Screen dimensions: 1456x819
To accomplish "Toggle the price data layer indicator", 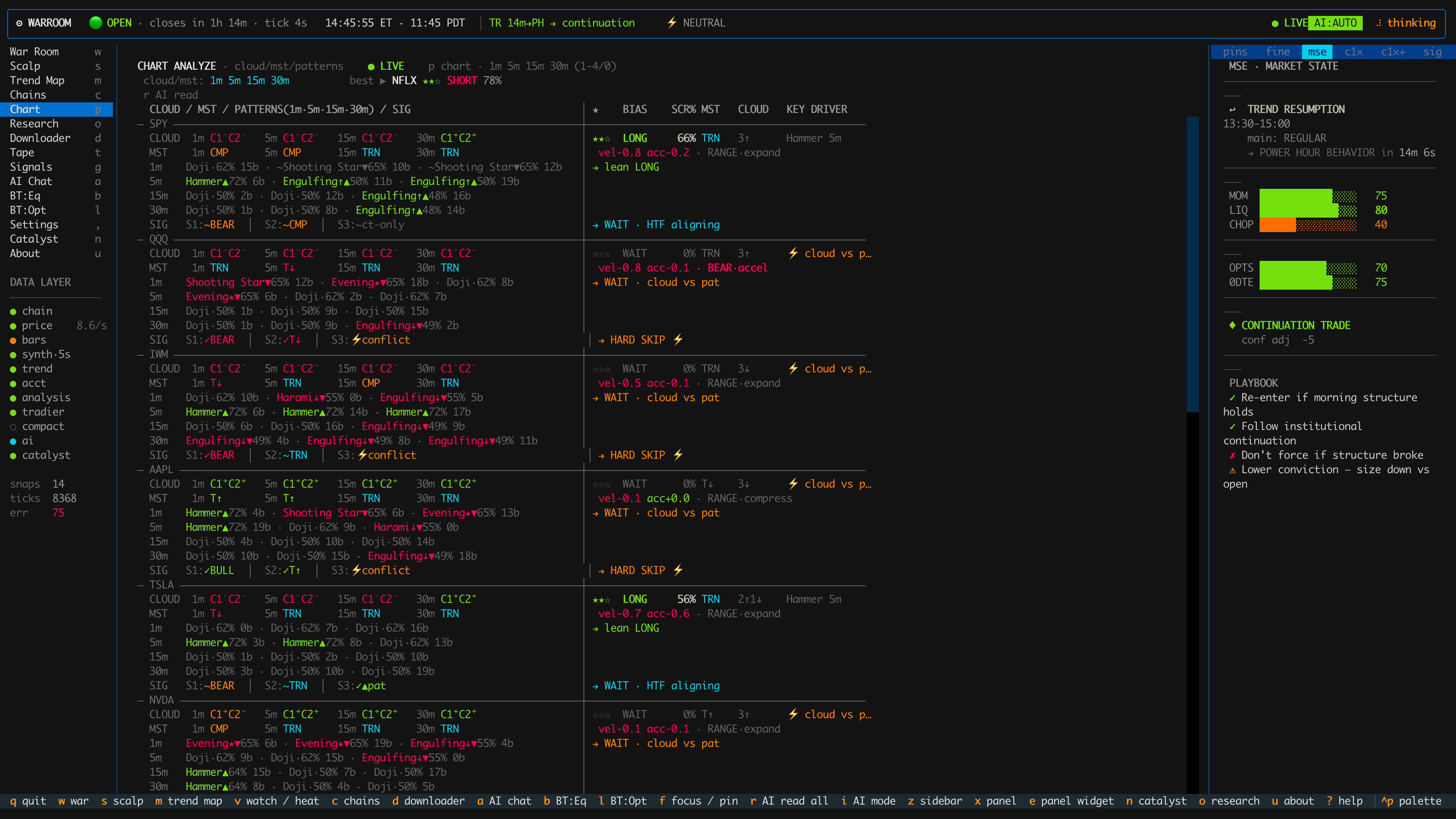I will [13, 326].
